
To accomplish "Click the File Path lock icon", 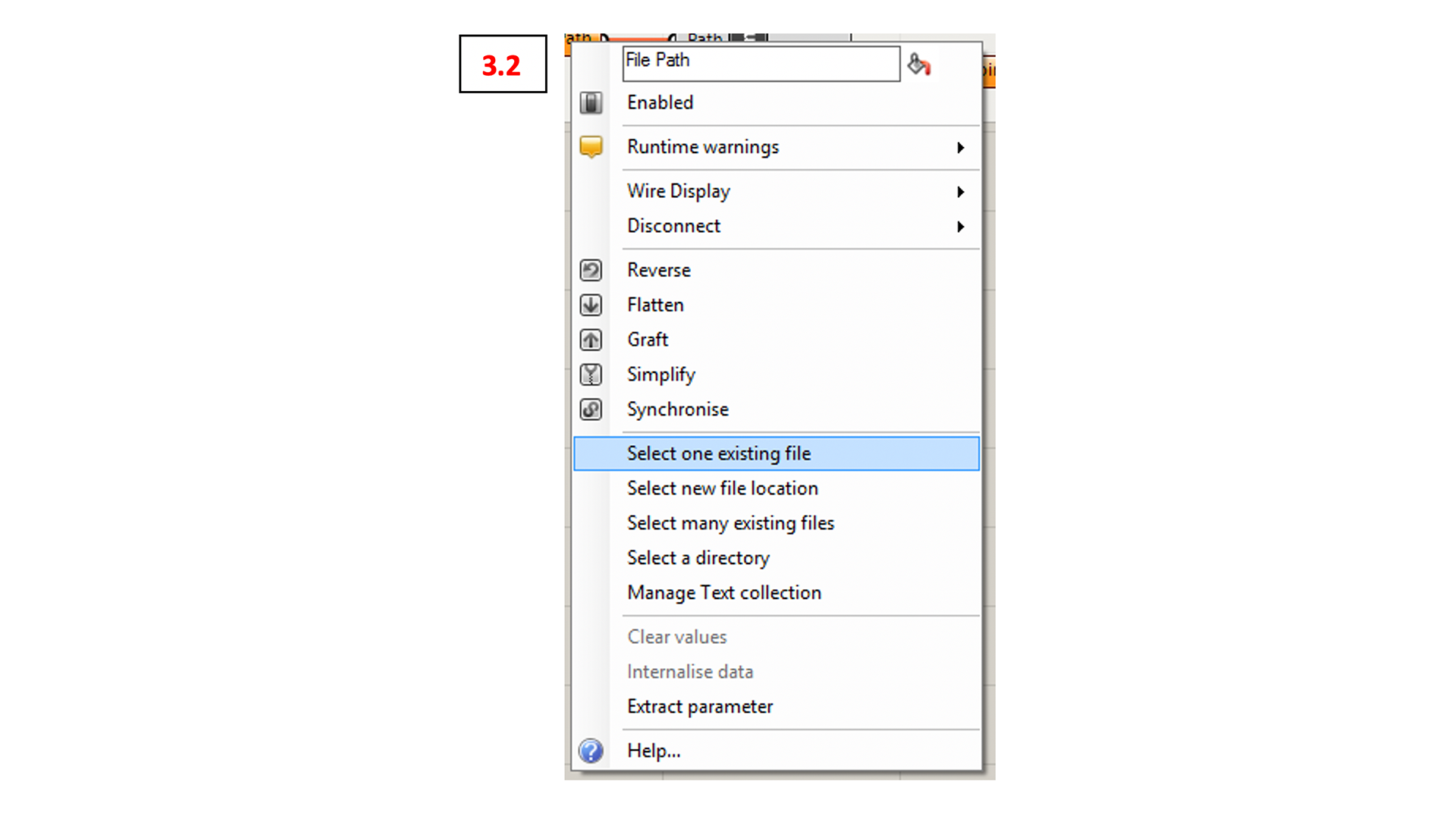I will [916, 63].
